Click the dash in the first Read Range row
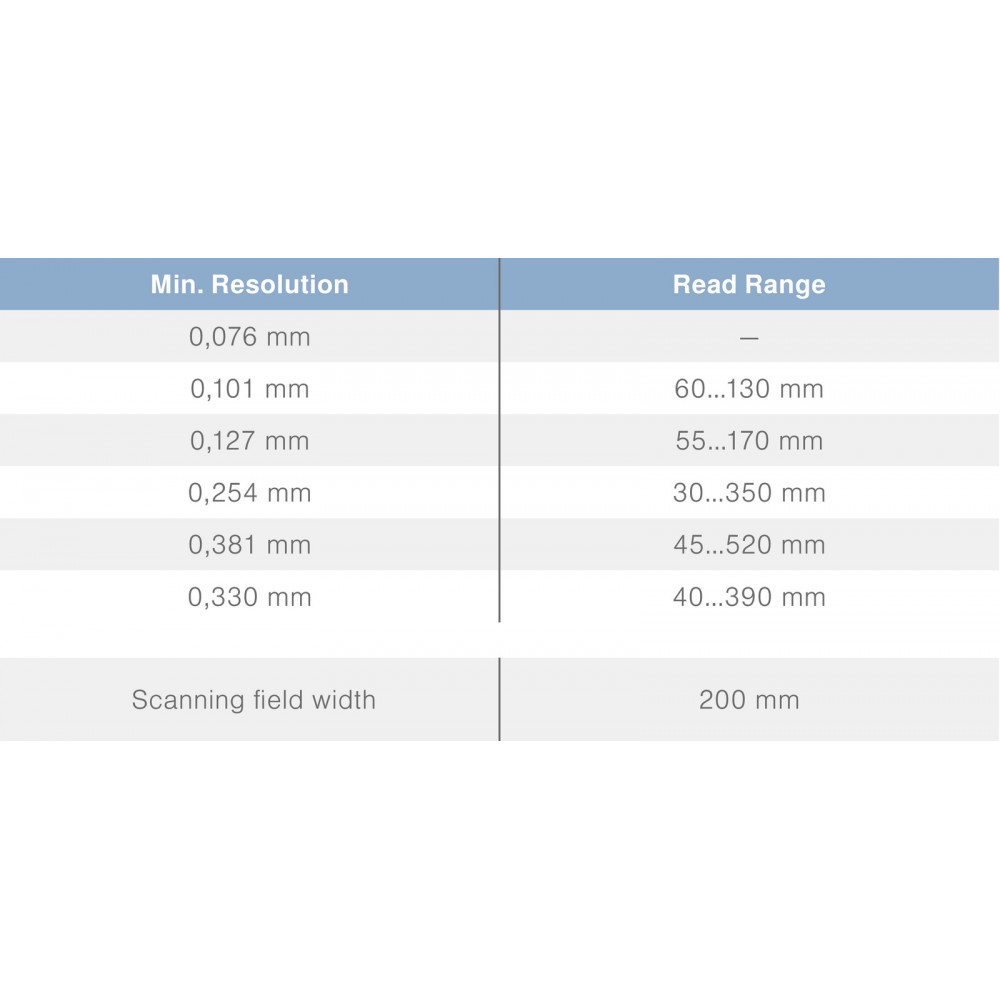This screenshot has height=1000, width=1000. (749, 338)
